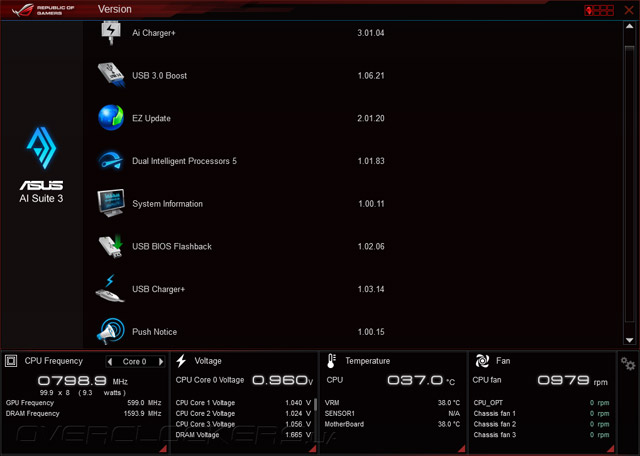Close the AI Suite window

629,10
